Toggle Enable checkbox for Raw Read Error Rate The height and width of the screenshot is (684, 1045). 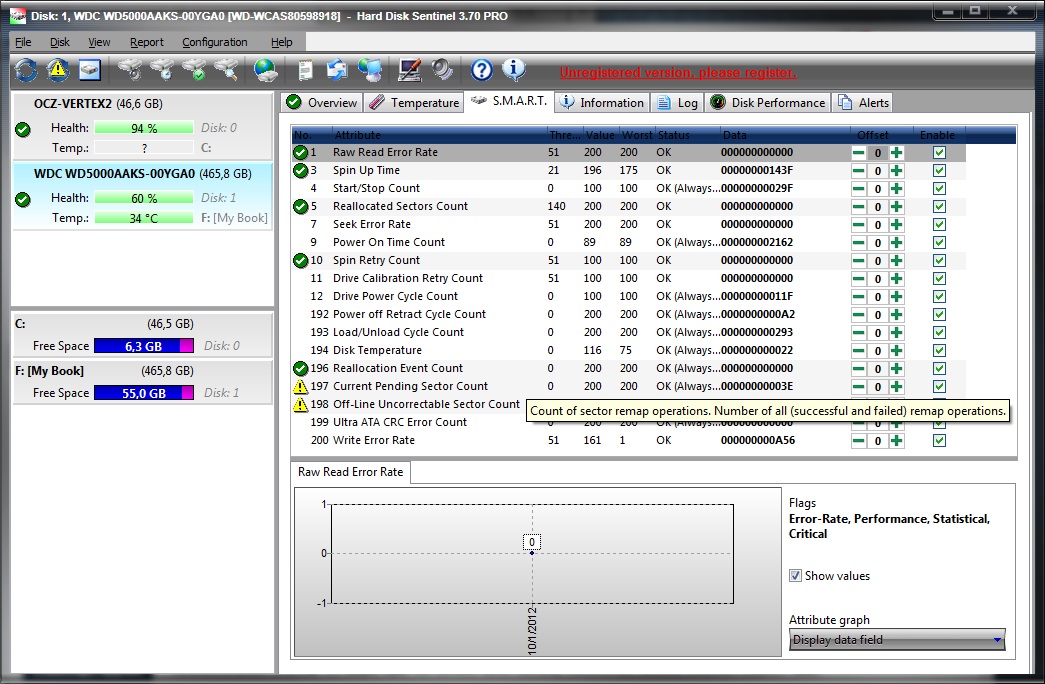pos(940,153)
